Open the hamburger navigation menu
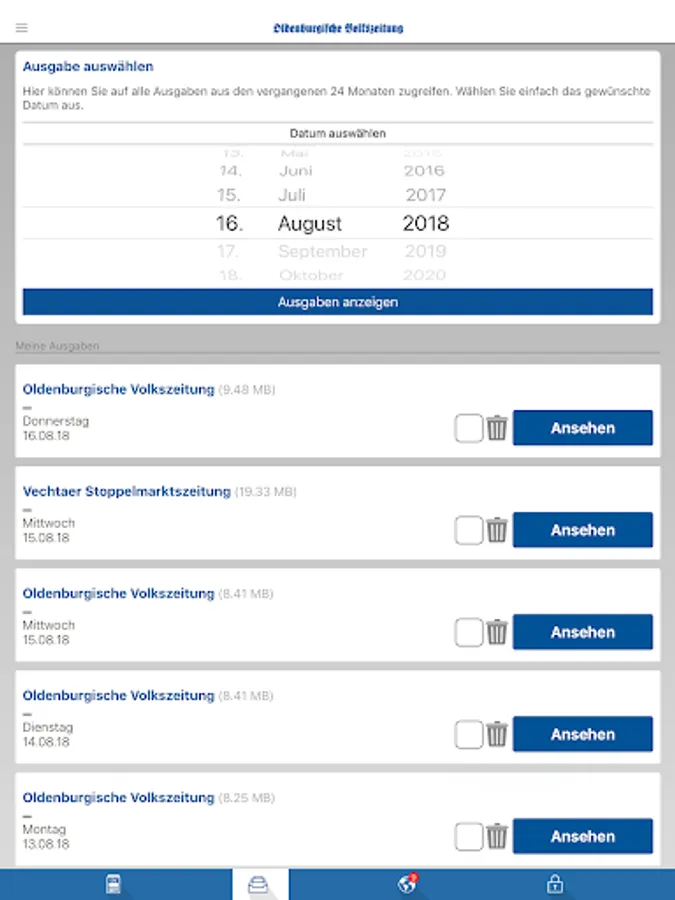The image size is (675, 900). tap(21, 27)
